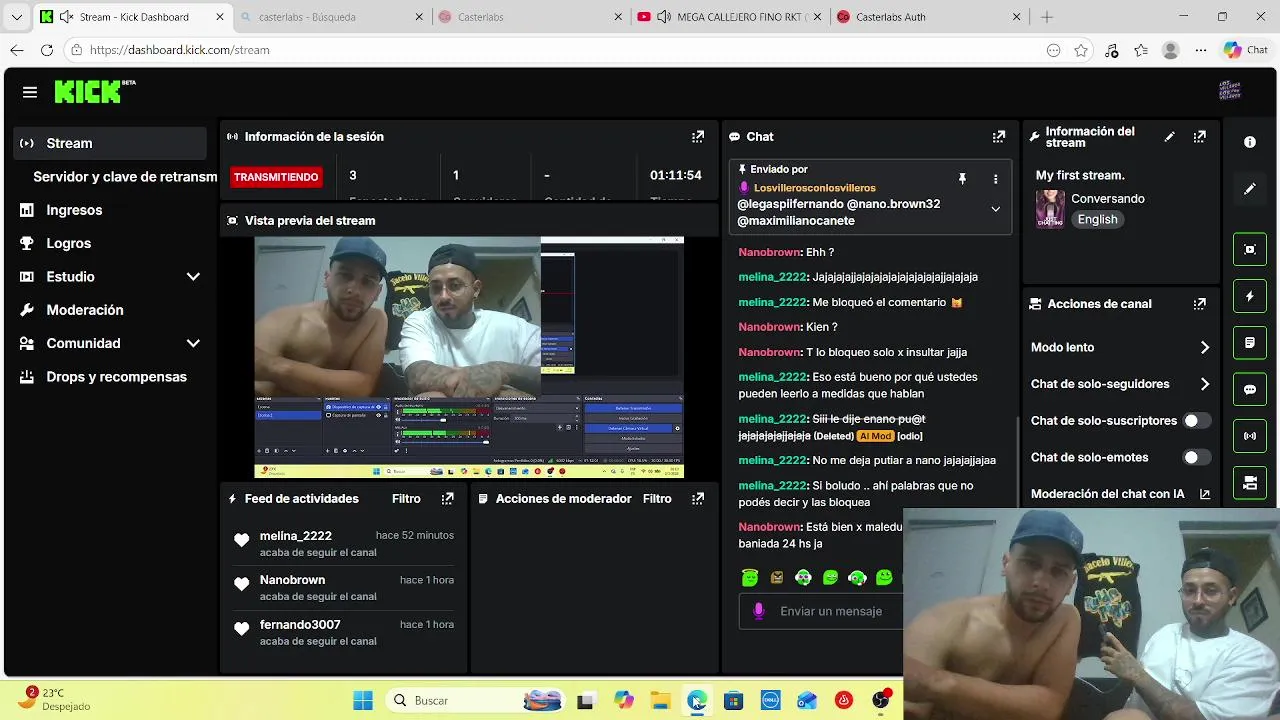Expand the Estudio sidebar section
This screenshot has height=720, width=1280.
tap(193, 277)
